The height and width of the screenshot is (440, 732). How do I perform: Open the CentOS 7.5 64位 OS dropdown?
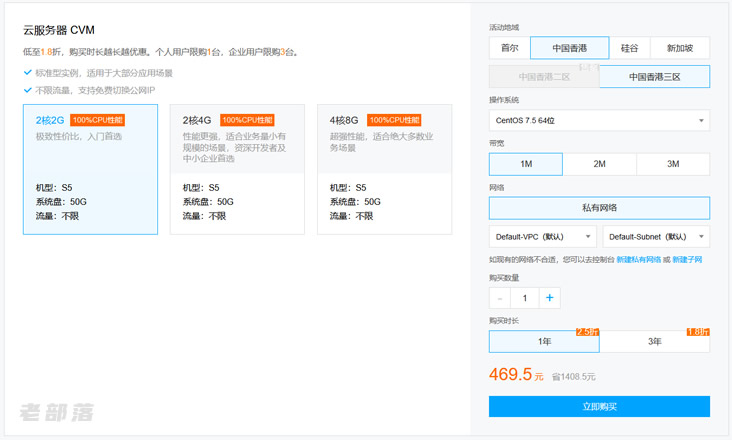(x=599, y=120)
